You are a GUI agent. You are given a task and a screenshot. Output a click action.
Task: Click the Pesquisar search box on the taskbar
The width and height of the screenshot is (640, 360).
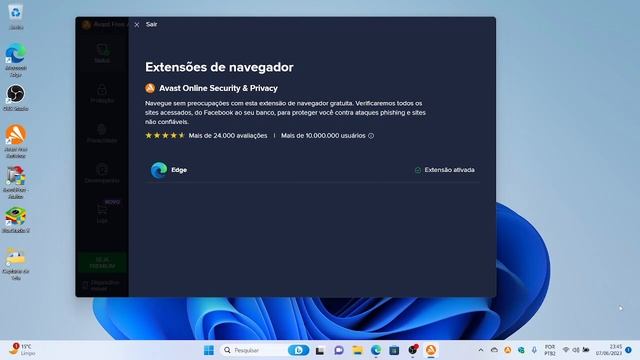pyautogui.click(x=265, y=350)
